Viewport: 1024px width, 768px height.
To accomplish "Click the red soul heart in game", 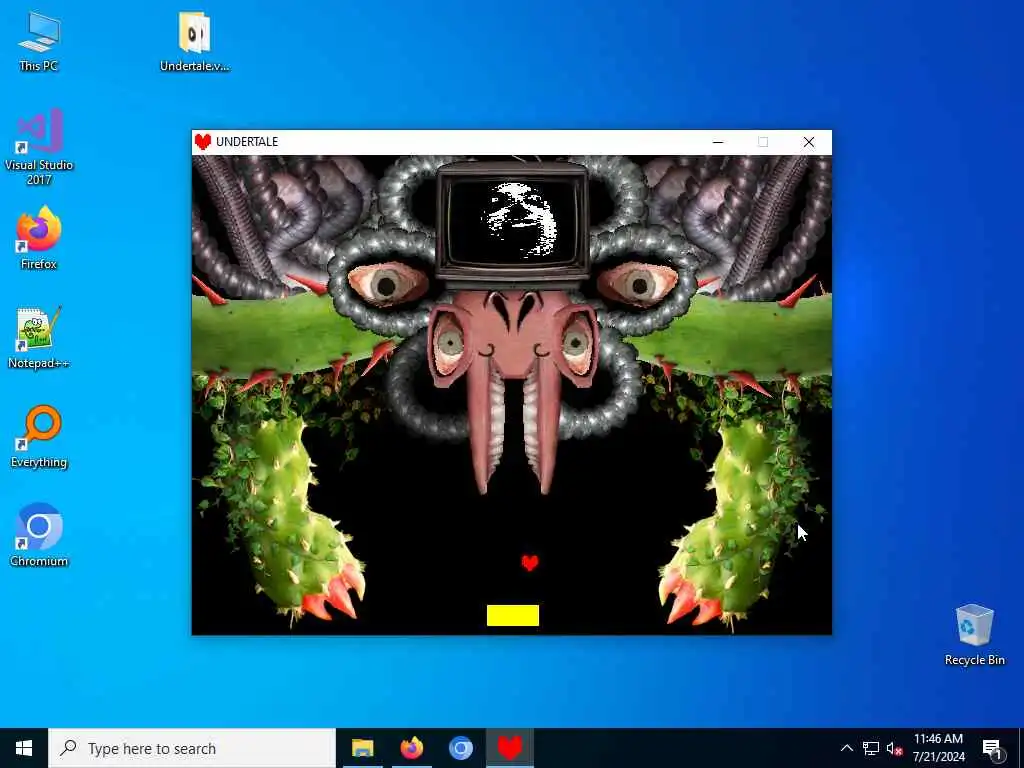I will pos(530,562).
